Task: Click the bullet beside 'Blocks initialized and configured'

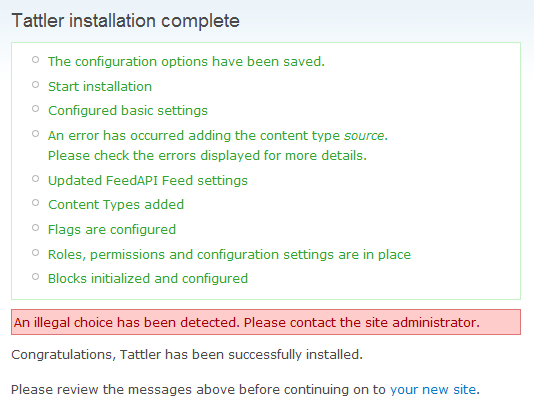Action: [35, 276]
